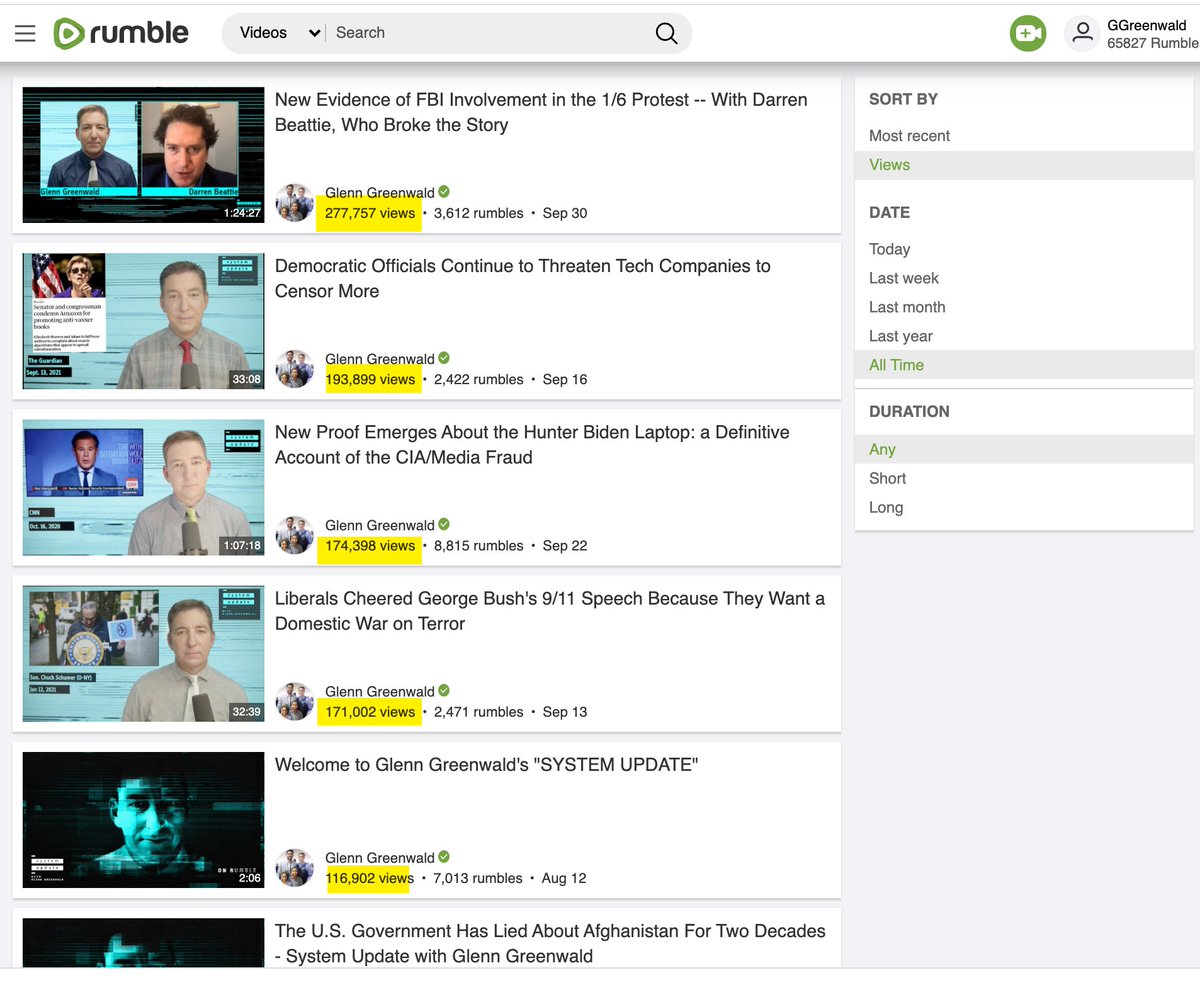
Task: Click channel avatar on Hunter Biden Laptop video
Action: 295,535
